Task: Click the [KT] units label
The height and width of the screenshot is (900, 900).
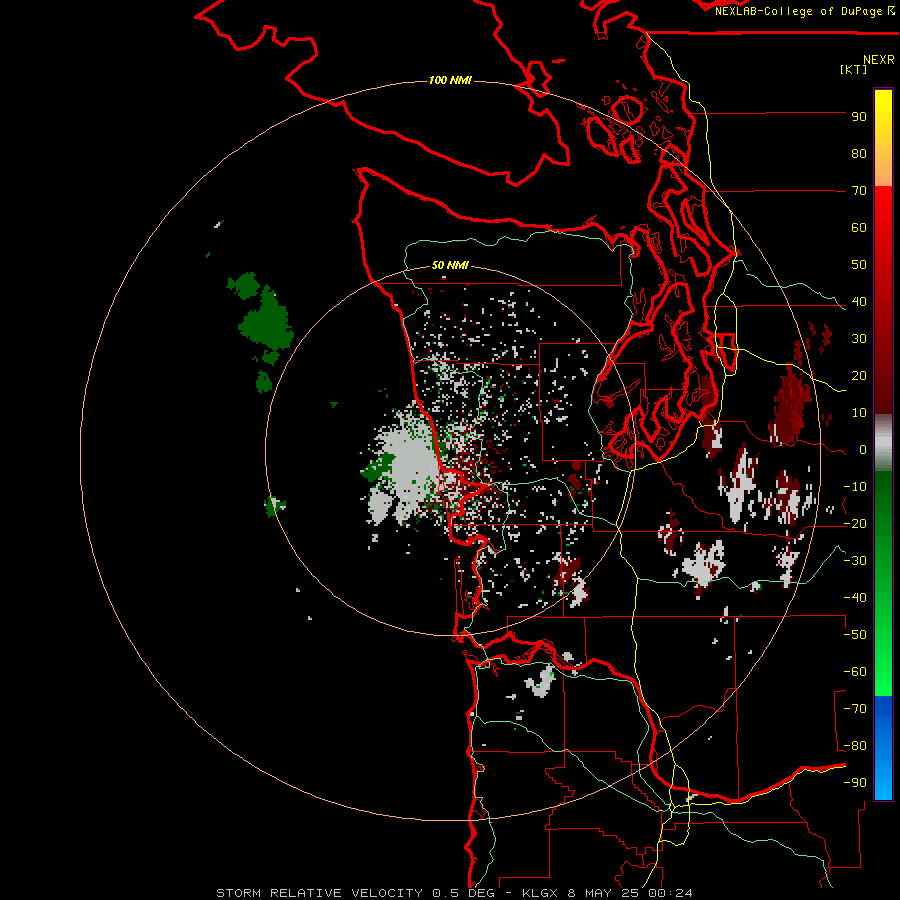Action: [853, 69]
